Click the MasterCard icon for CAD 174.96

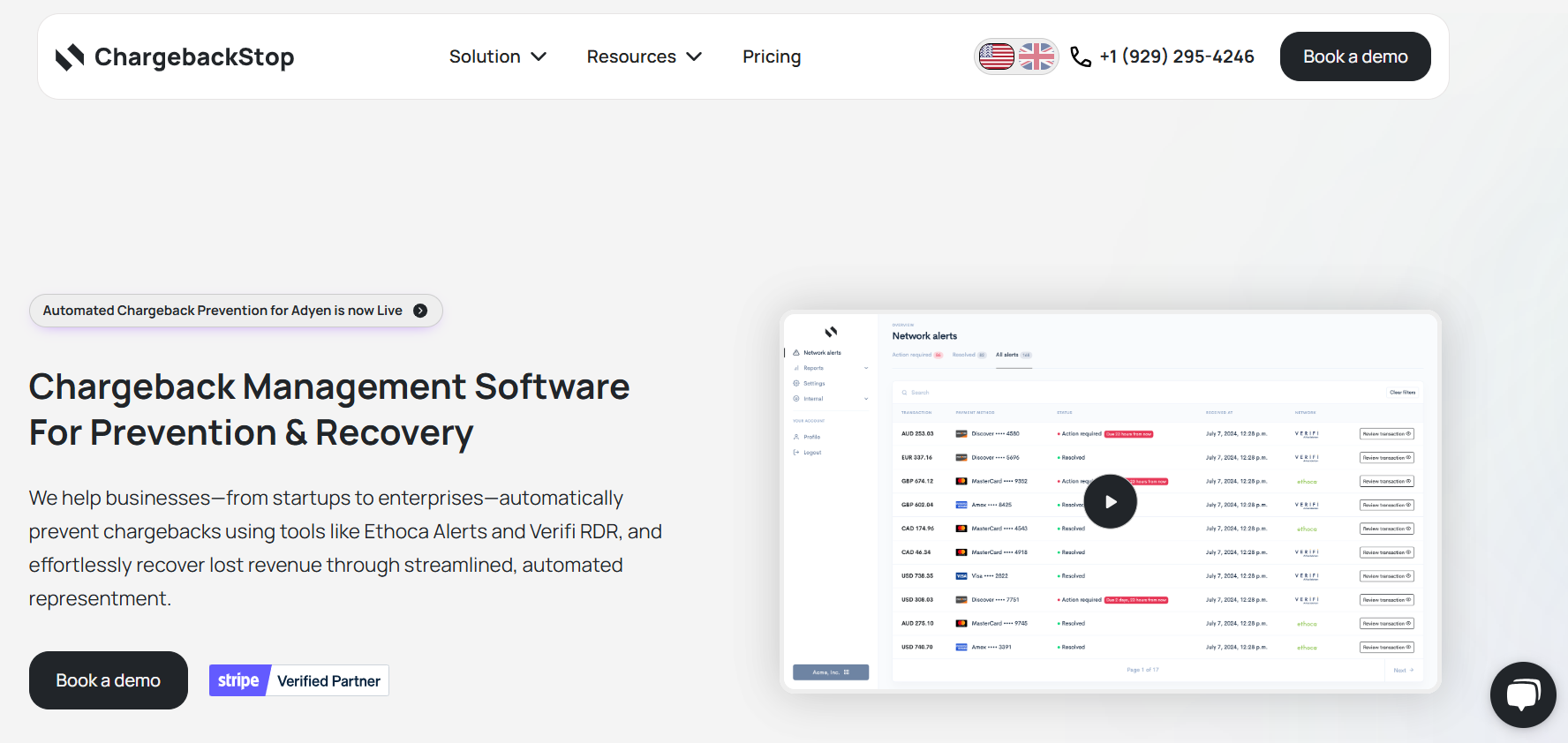pyautogui.click(x=961, y=529)
